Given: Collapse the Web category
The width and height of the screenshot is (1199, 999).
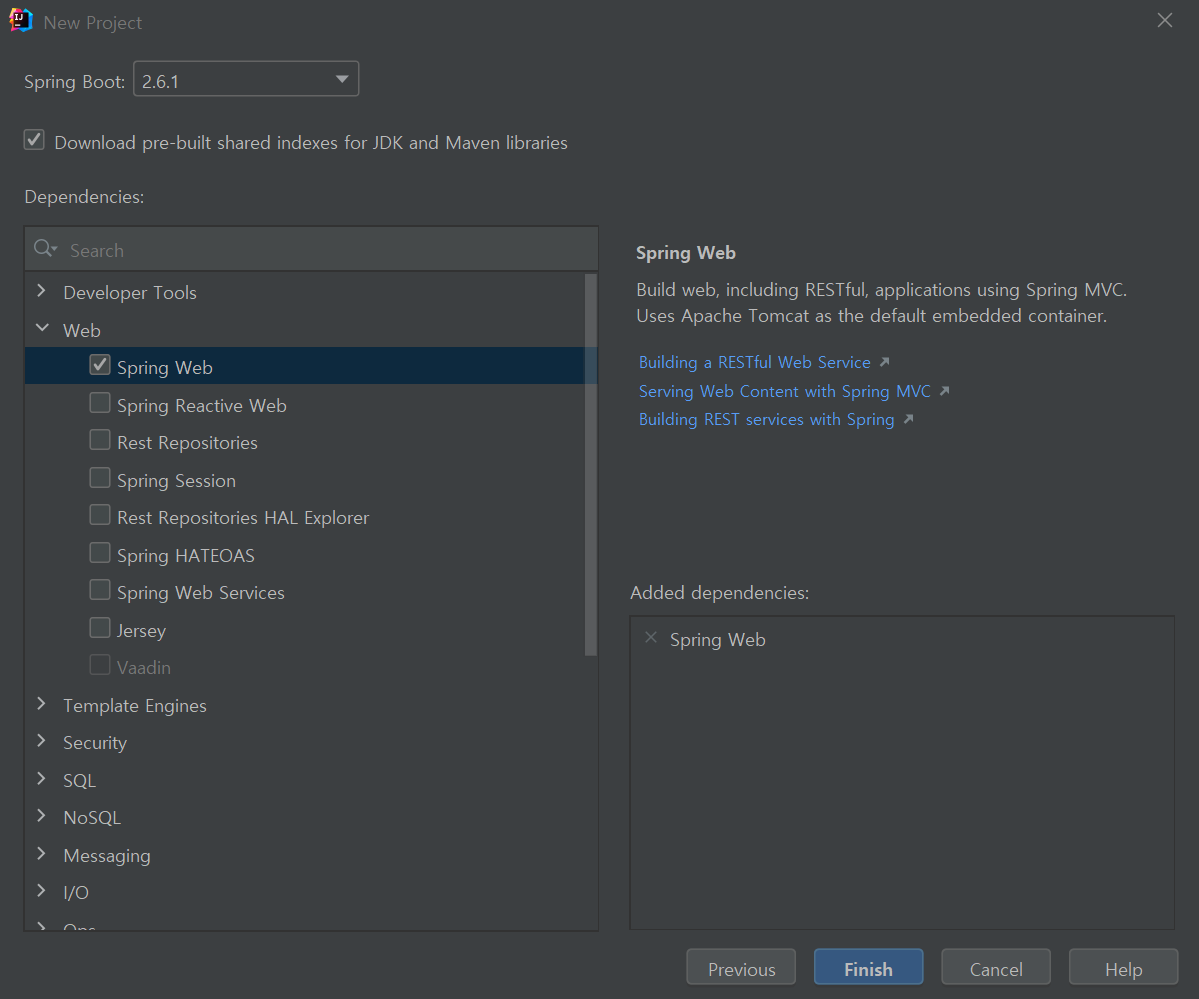Looking at the screenshot, I should click(x=42, y=328).
